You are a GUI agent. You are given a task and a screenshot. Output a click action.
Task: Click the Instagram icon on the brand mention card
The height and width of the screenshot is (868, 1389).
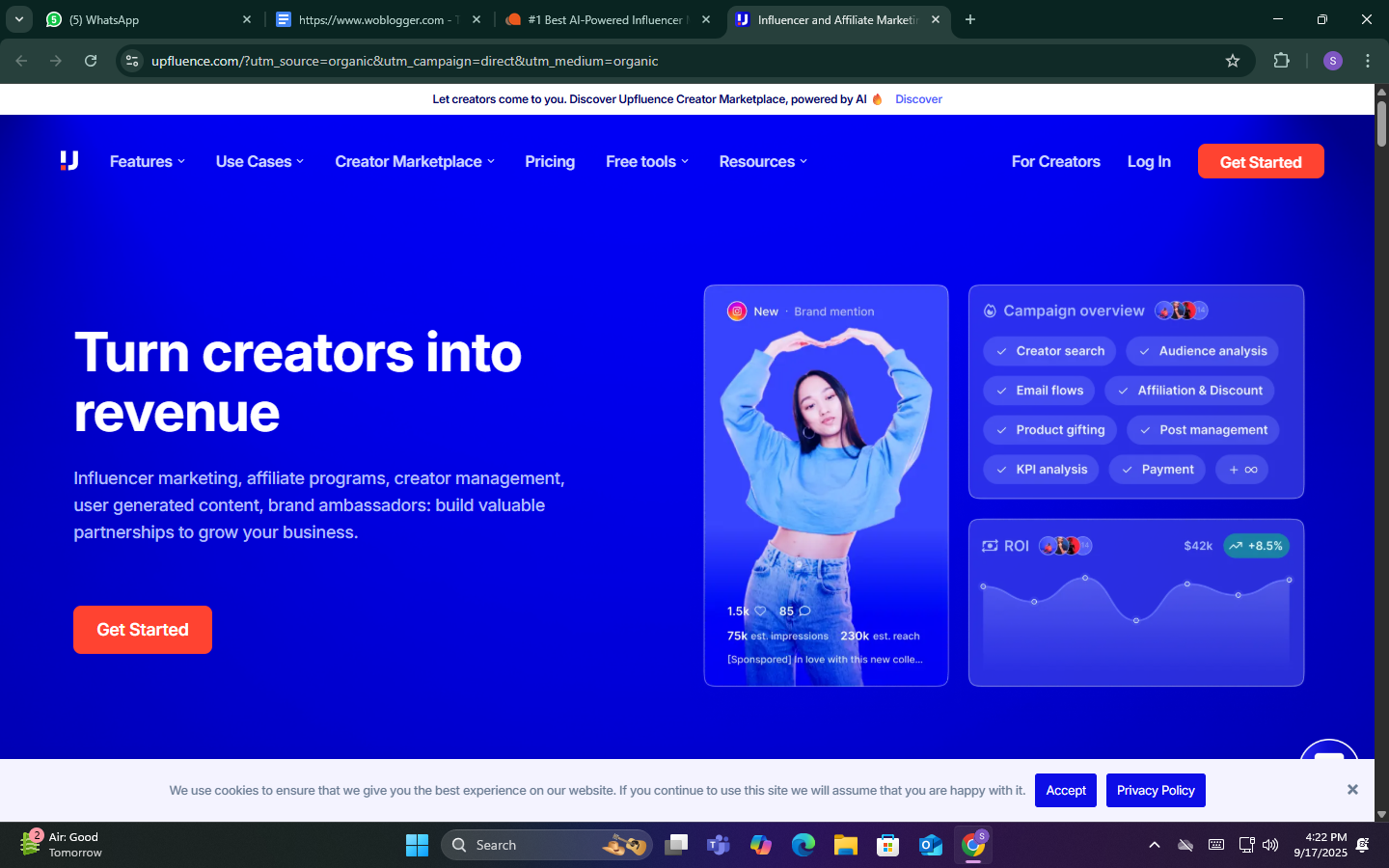[x=737, y=312]
